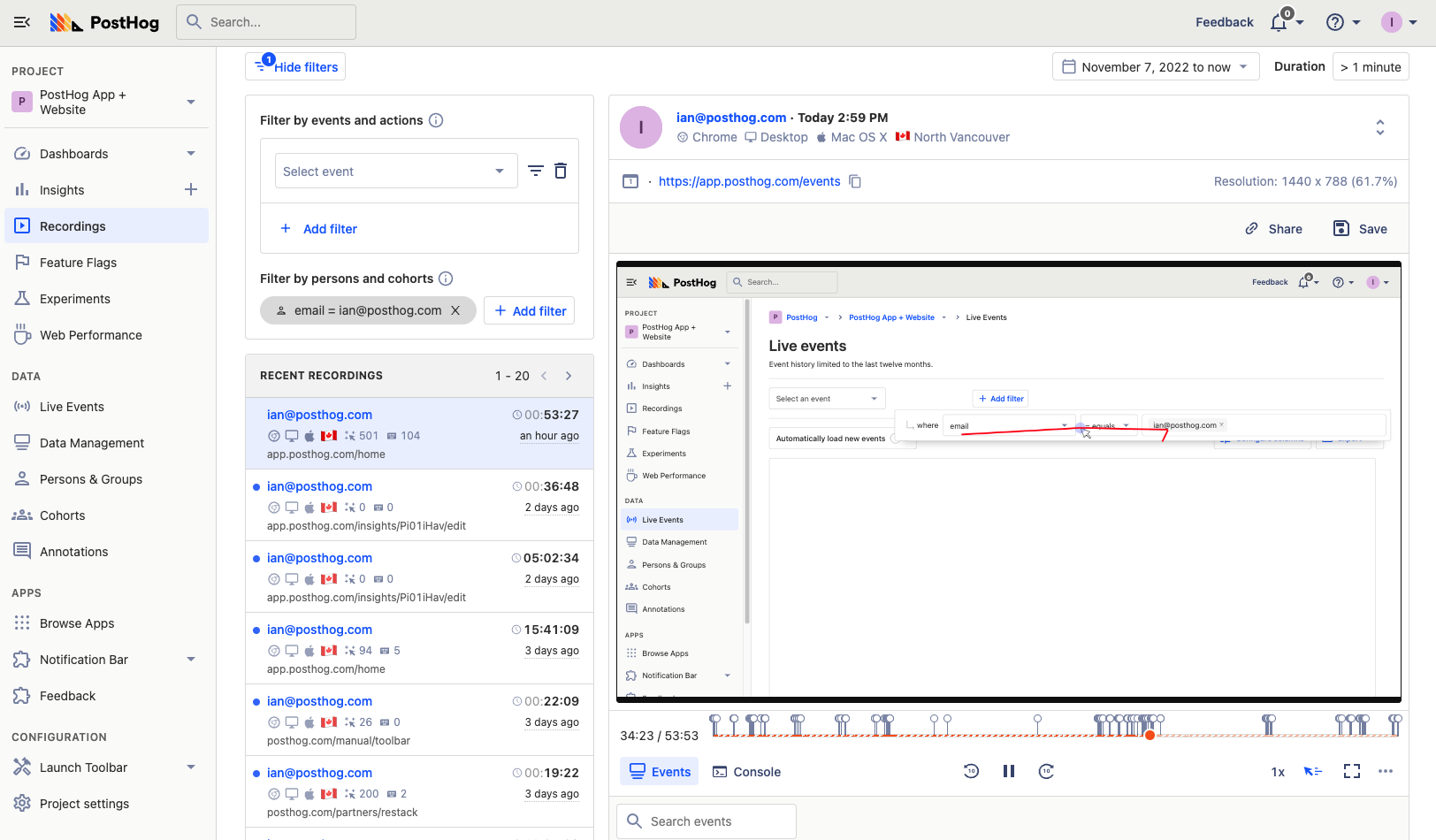Save the recording
Image resolution: width=1436 pixels, height=840 pixels.
pyautogui.click(x=1360, y=229)
